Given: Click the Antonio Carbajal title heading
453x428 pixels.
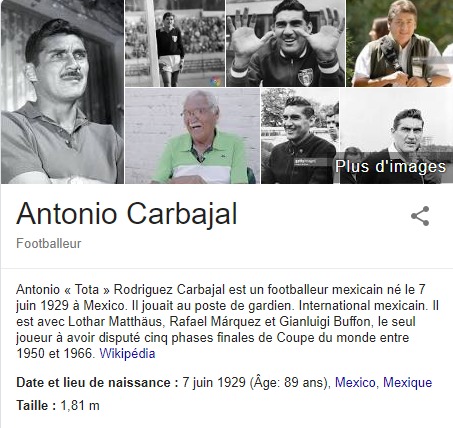Looking at the screenshot, I should (127, 214).
